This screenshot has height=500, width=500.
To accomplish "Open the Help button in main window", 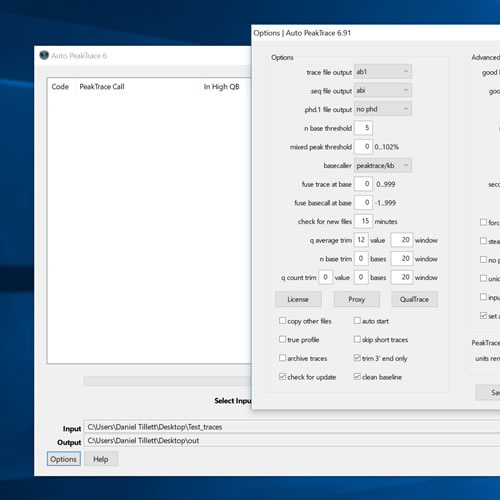I will pos(101,459).
